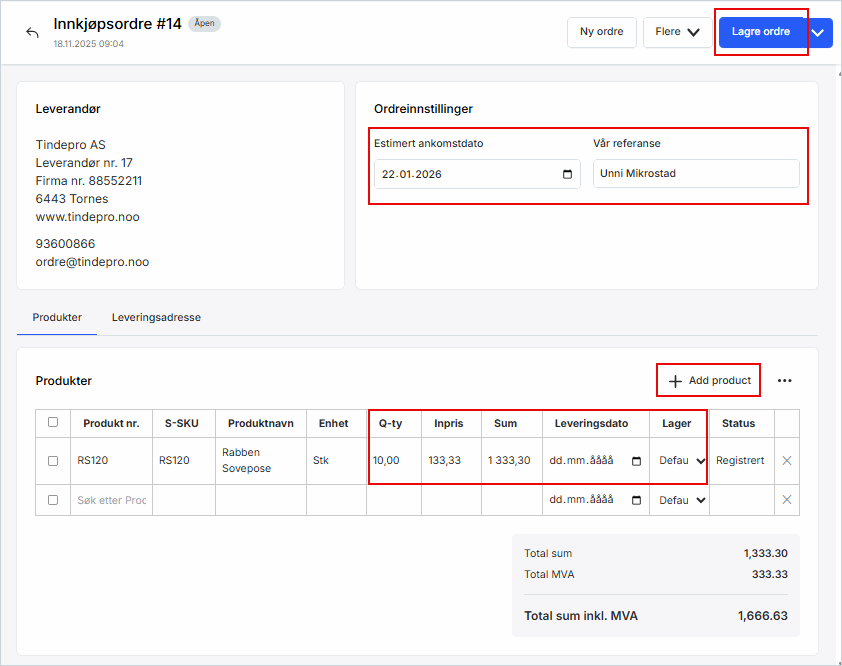842x666 pixels.
Task: Tick the checkbox on the empty row
Action: click(53, 500)
